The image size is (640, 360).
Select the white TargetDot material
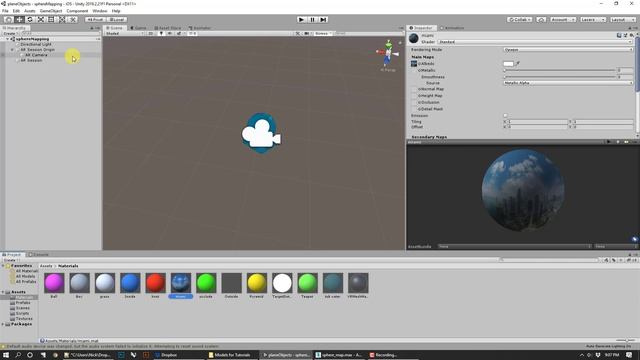(282, 285)
